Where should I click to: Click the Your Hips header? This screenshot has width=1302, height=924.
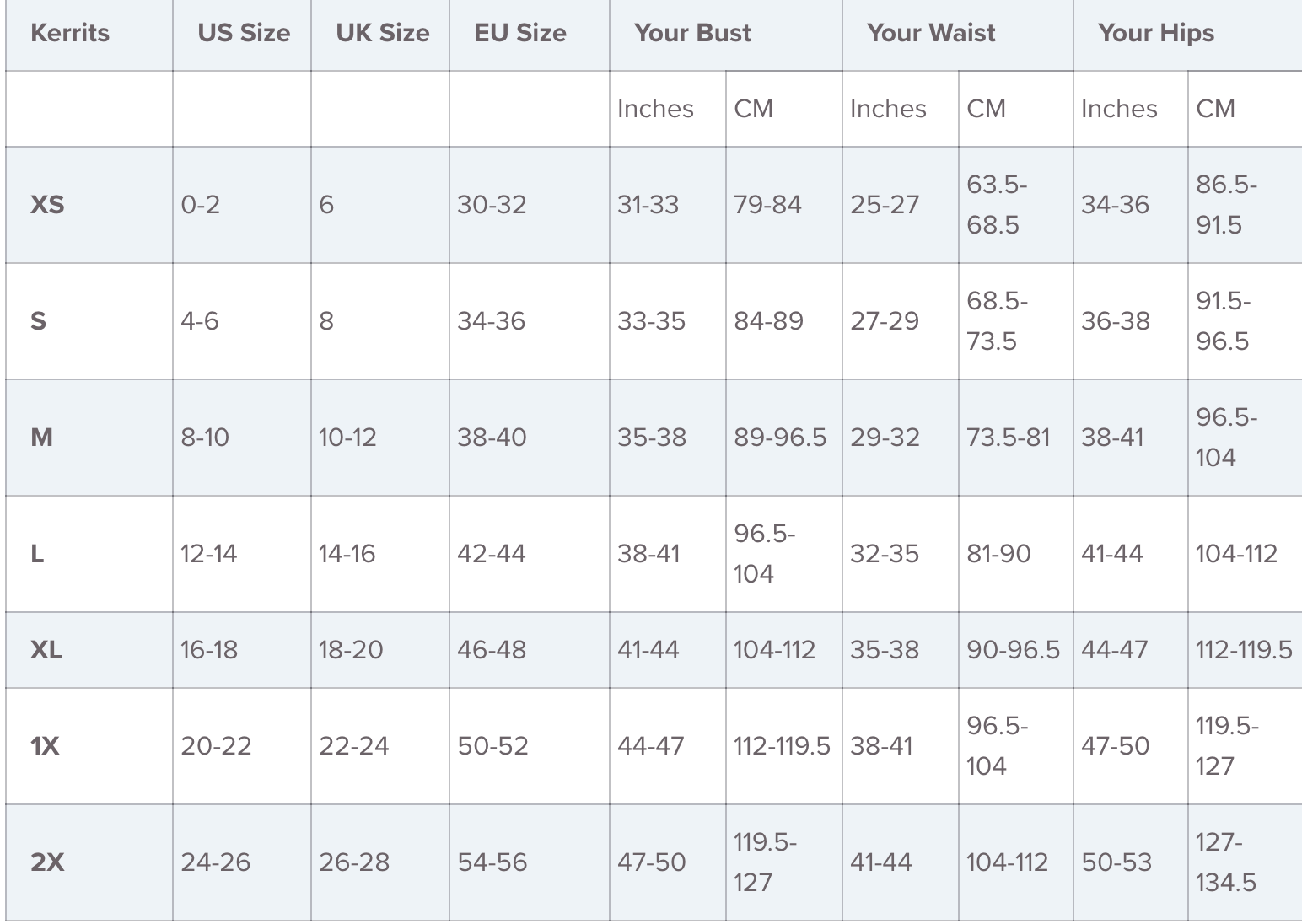[1156, 33]
